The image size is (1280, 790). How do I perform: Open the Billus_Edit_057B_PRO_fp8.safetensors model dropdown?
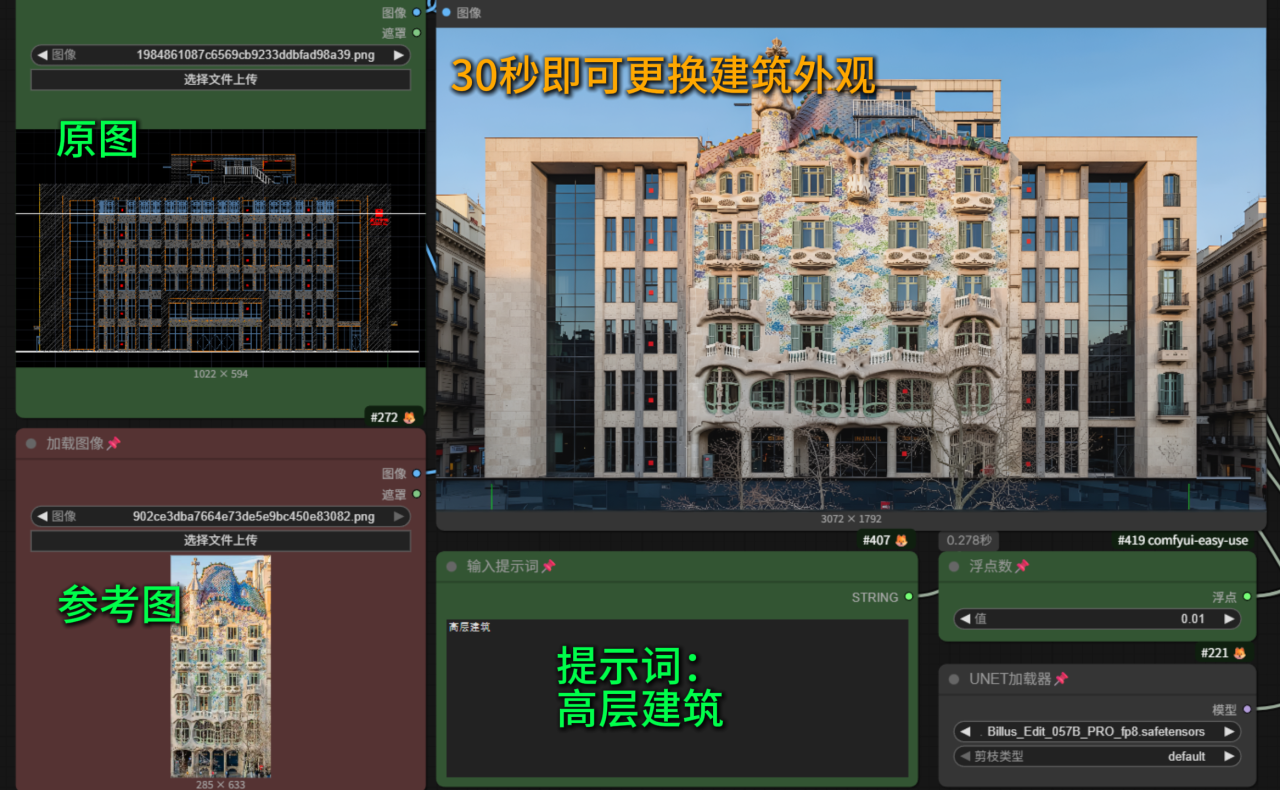(1097, 732)
